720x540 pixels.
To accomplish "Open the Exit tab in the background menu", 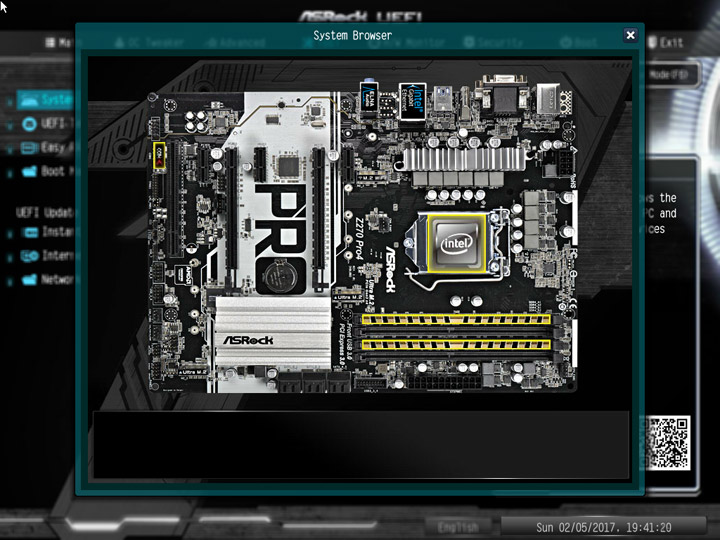I will click(666, 43).
